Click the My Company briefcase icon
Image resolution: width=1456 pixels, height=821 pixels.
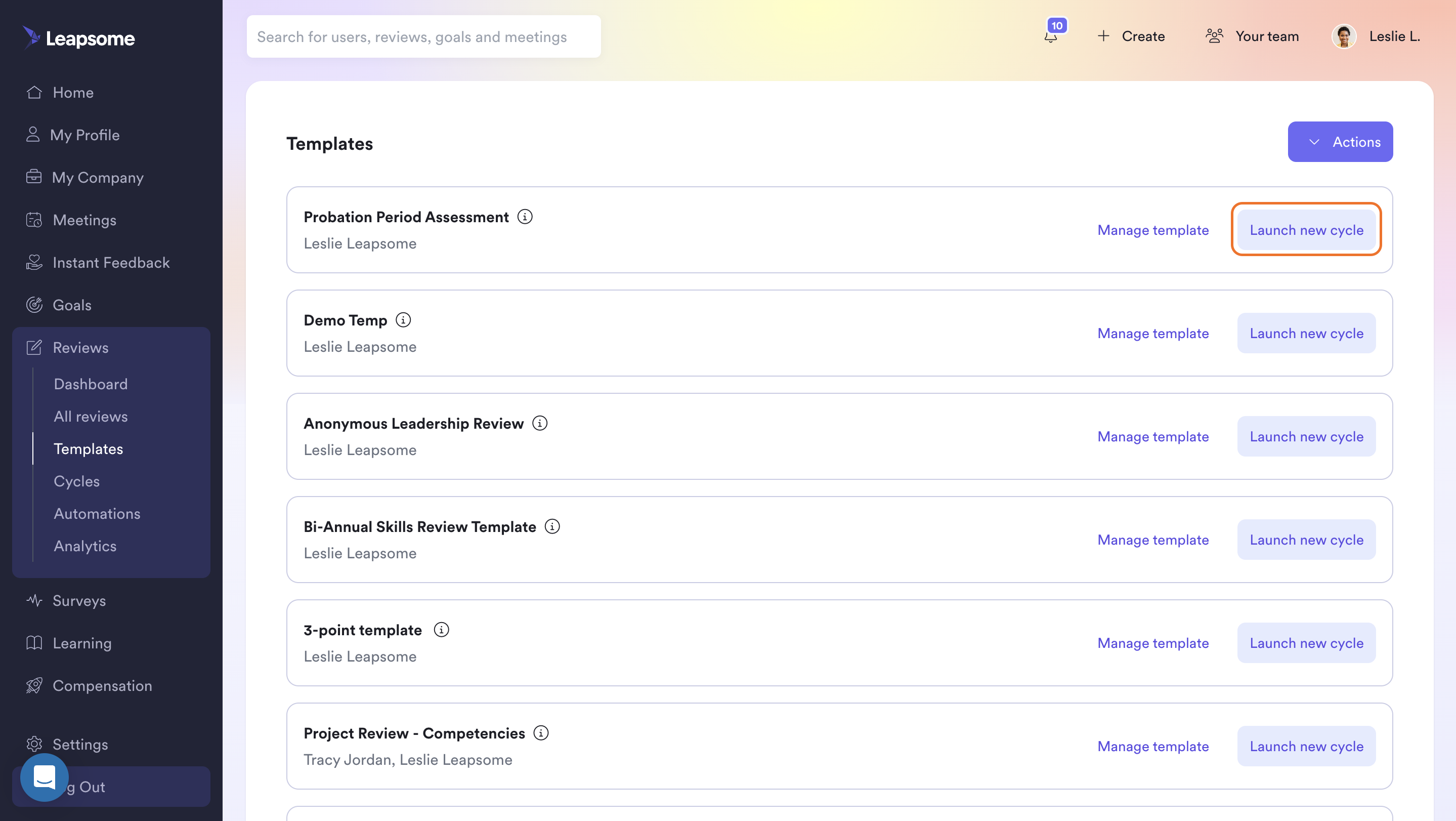tap(34, 177)
